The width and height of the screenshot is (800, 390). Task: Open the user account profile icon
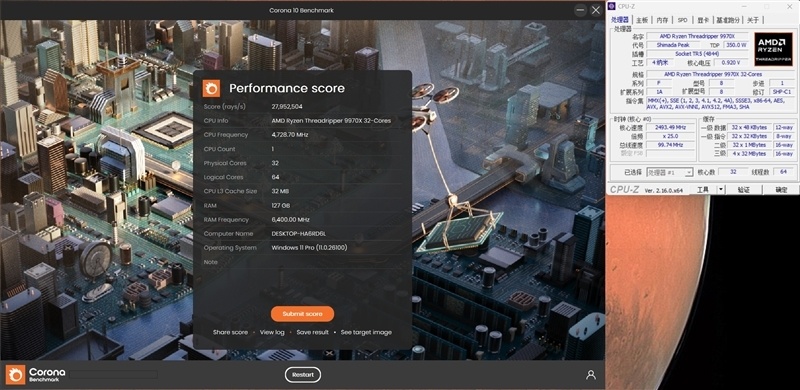pyautogui.click(x=591, y=375)
